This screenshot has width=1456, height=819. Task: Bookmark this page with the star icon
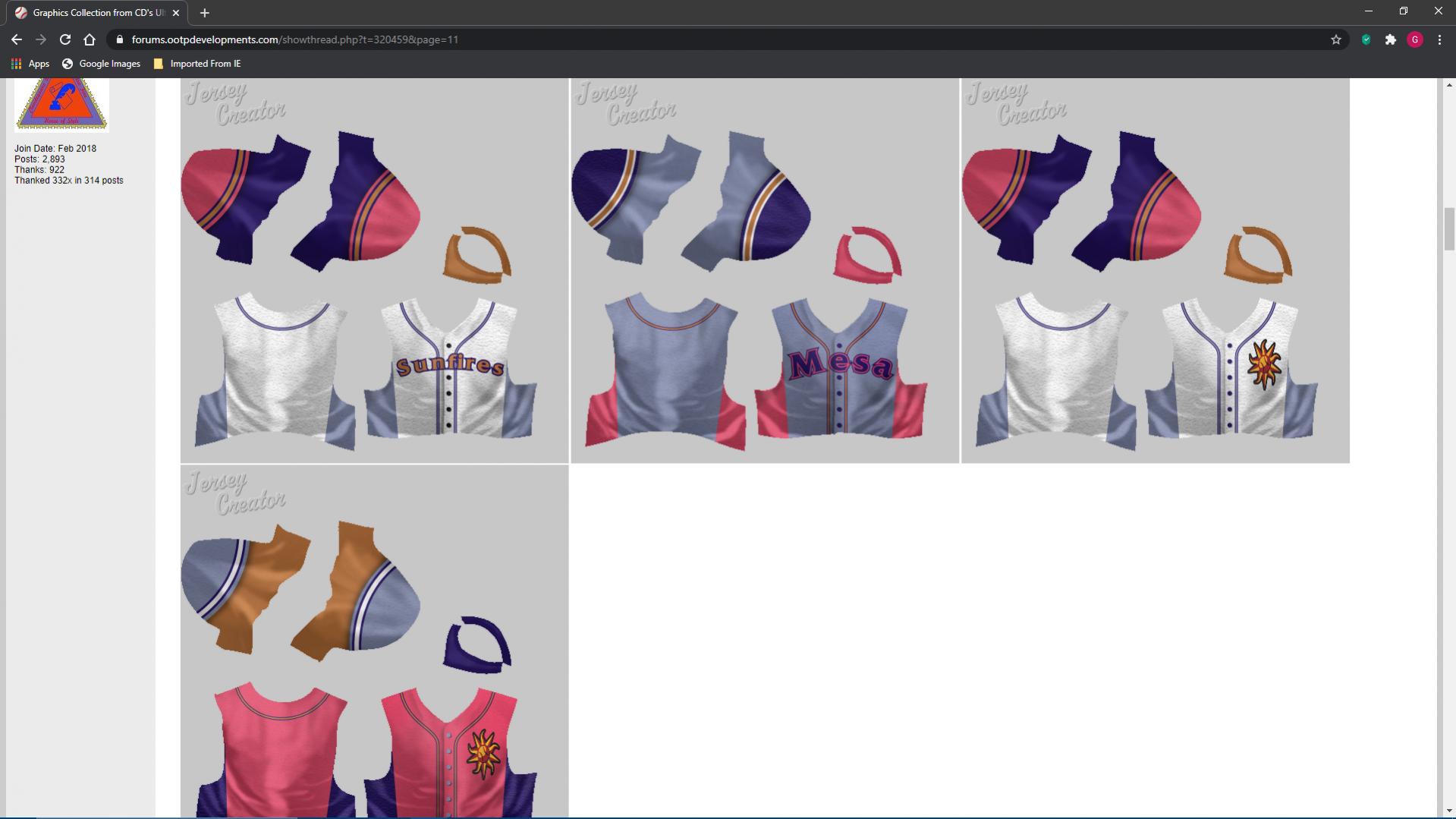(1336, 39)
